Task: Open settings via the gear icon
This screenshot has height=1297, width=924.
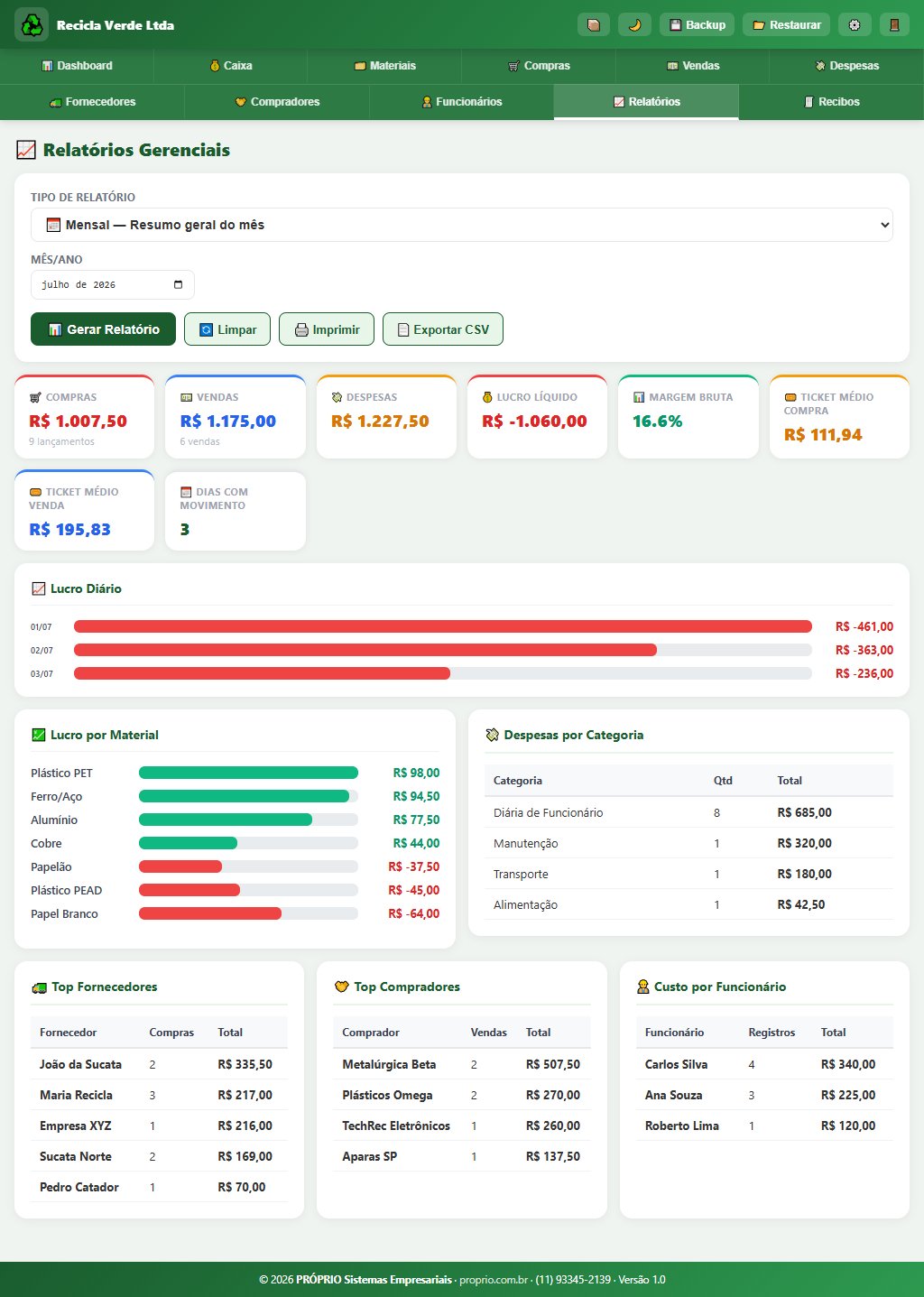Action: (x=855, y=25)
